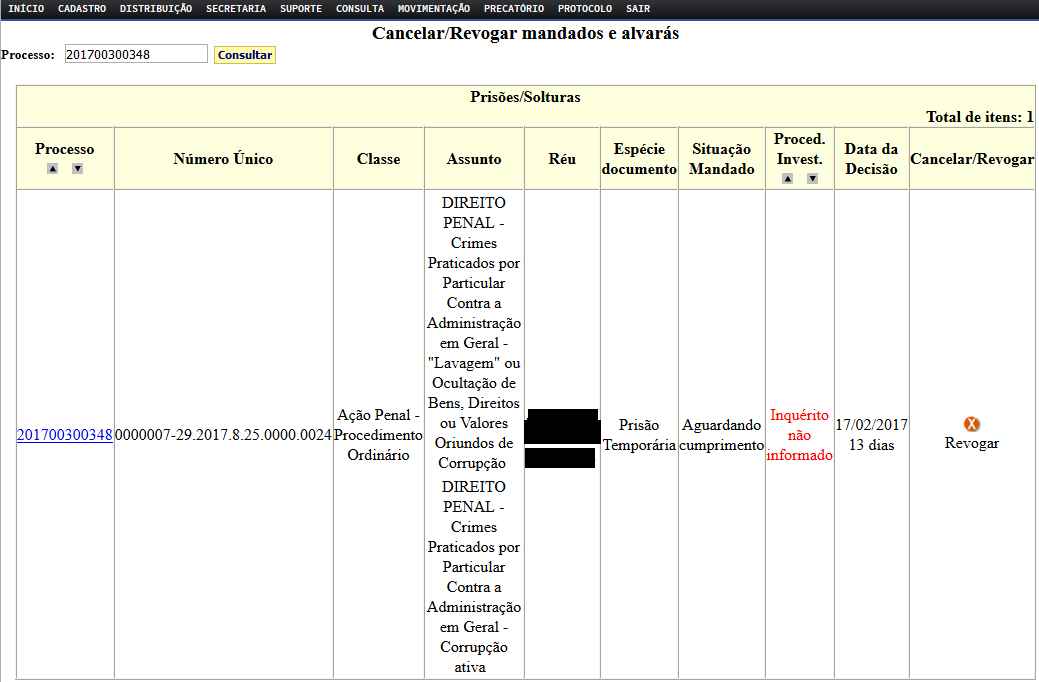Open the SECRETARIA menu
1039x682 pixels.
click(236, 9)
